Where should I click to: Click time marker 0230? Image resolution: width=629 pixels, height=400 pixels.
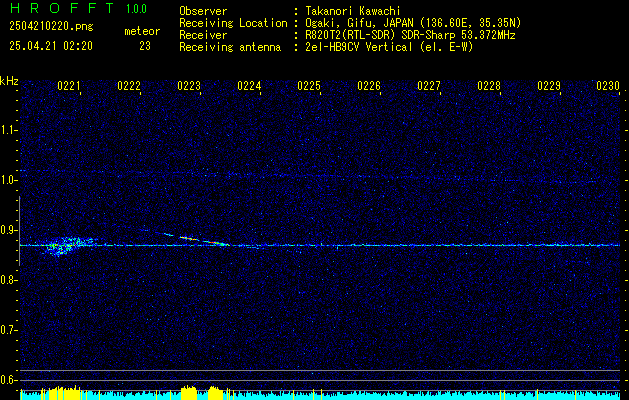click(x=608, y=86)
